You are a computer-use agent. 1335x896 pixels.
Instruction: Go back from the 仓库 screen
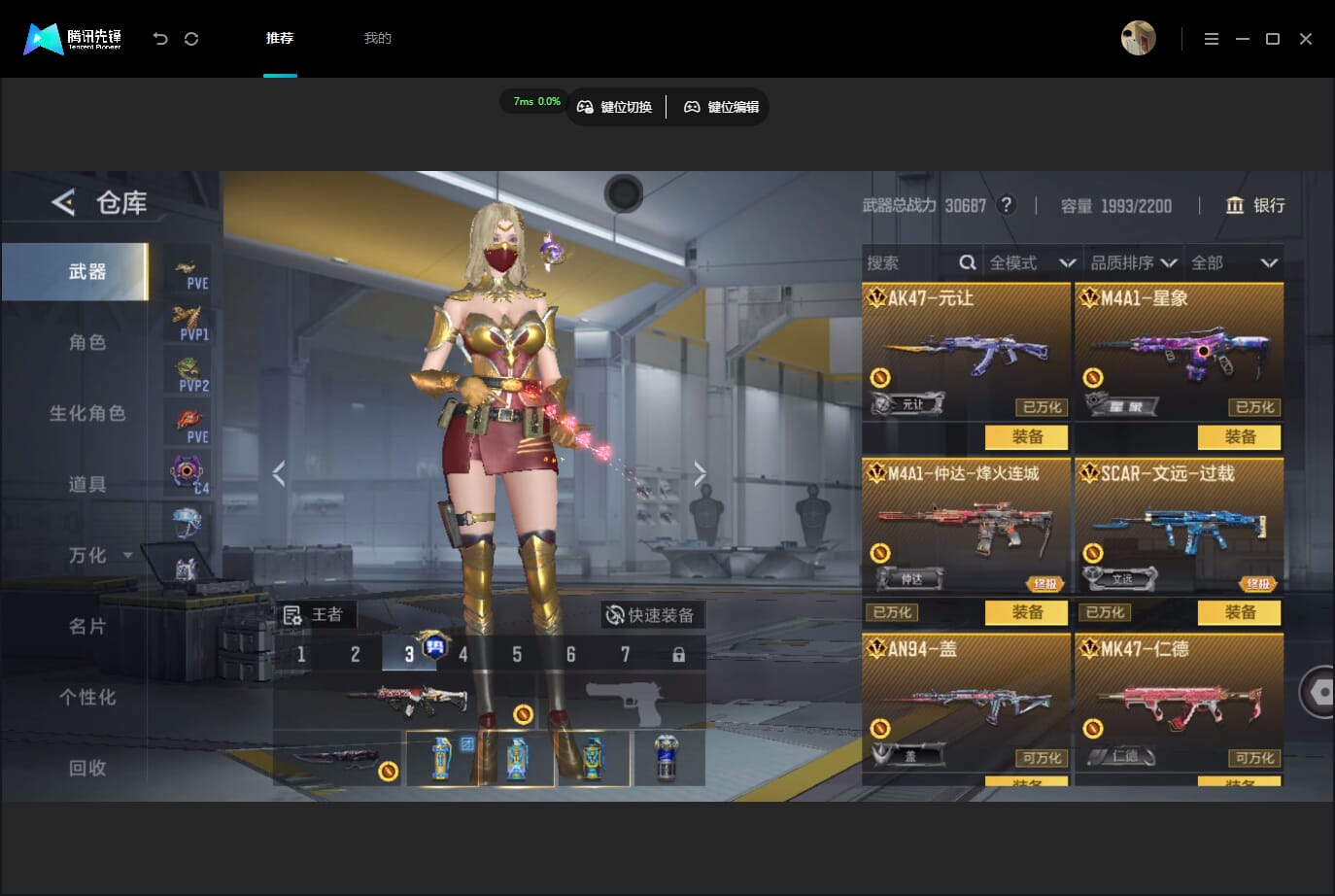coord(63,202)
